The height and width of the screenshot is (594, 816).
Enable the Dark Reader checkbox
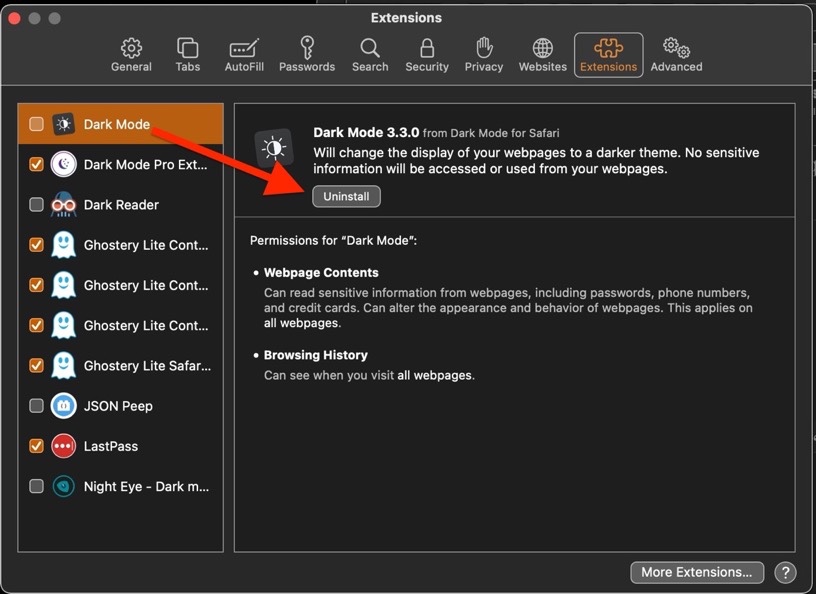tap(36, 205)
